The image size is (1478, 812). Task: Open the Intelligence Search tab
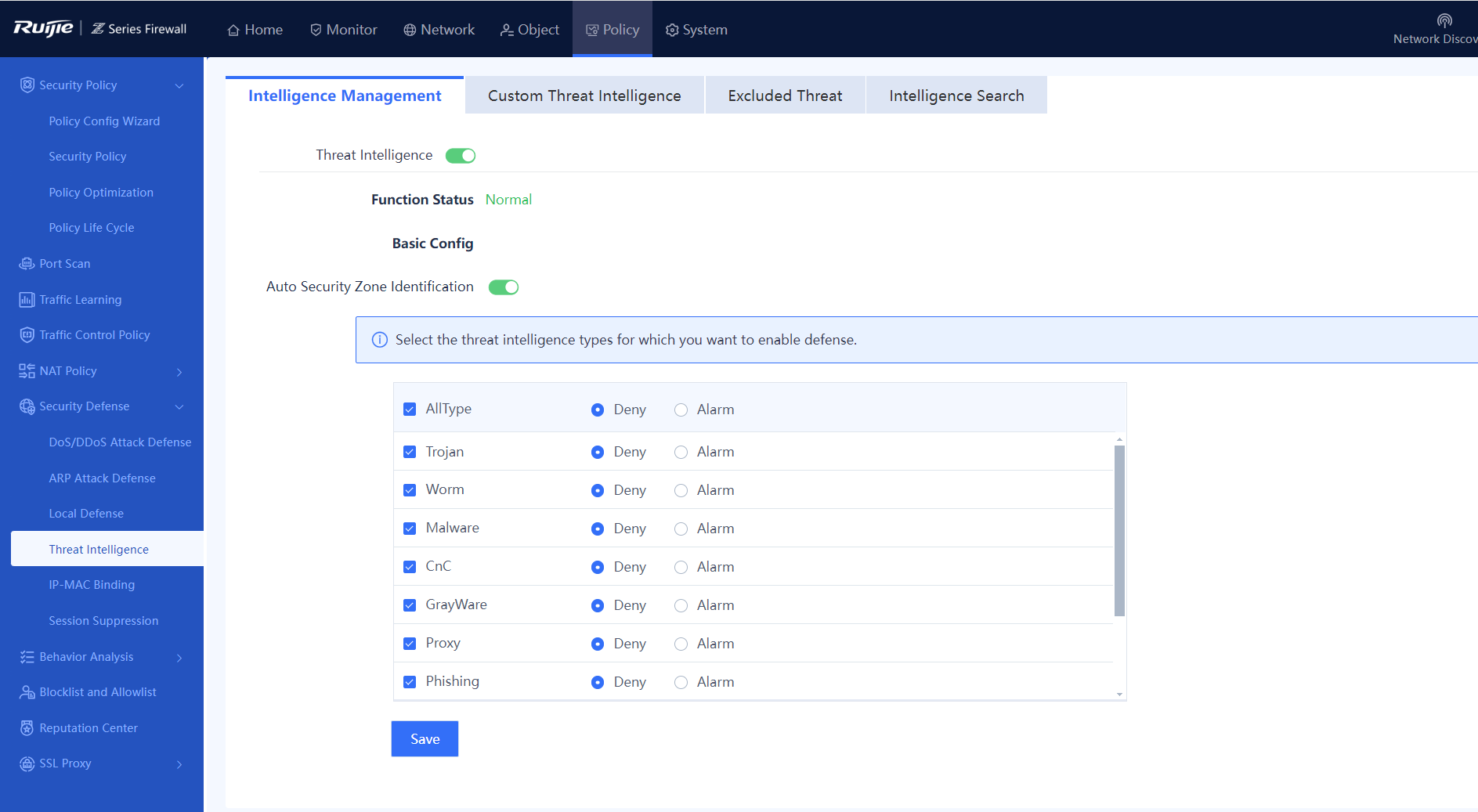coord(956,96)
